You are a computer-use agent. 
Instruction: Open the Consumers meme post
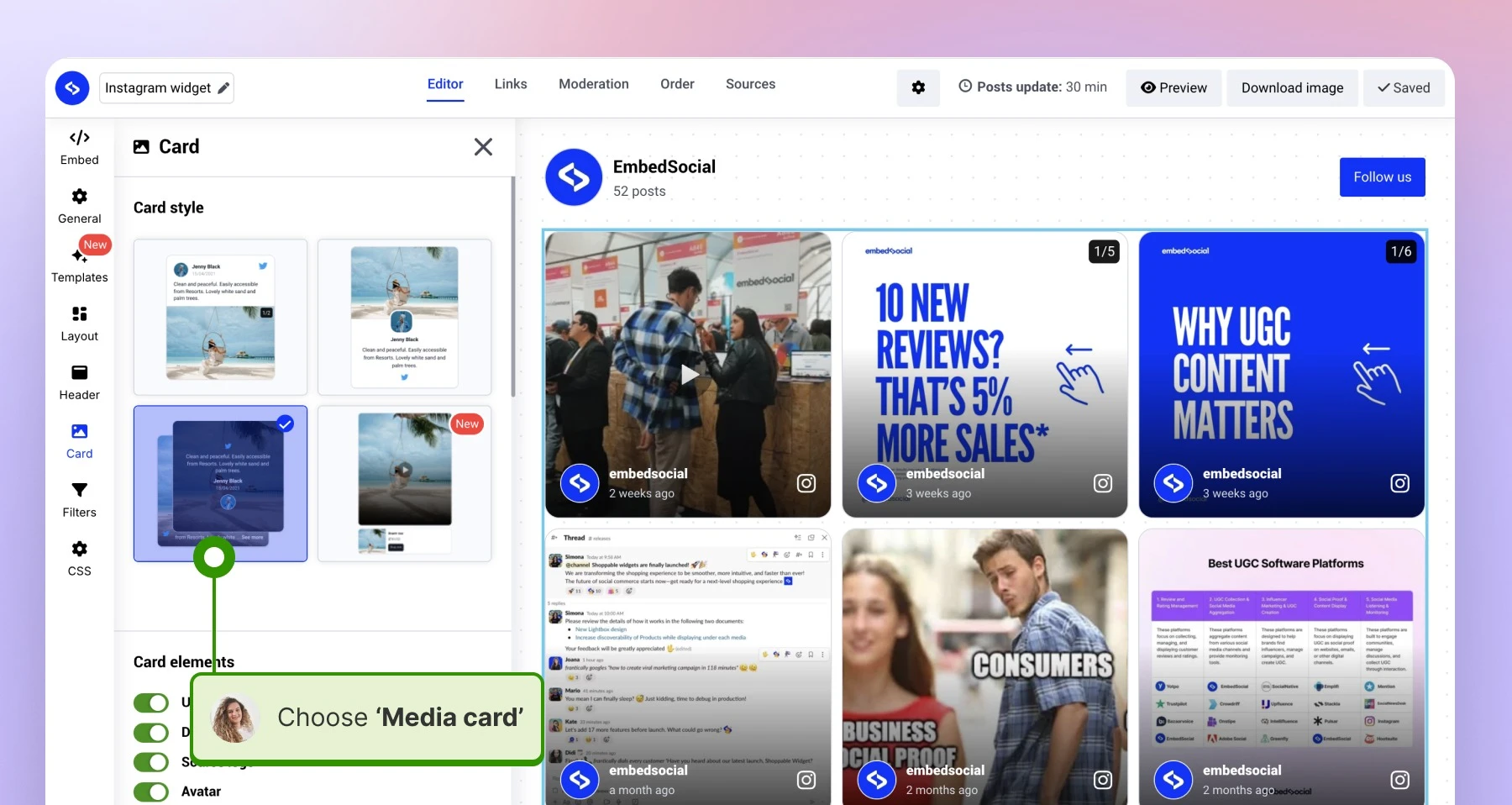pos(984,666)
